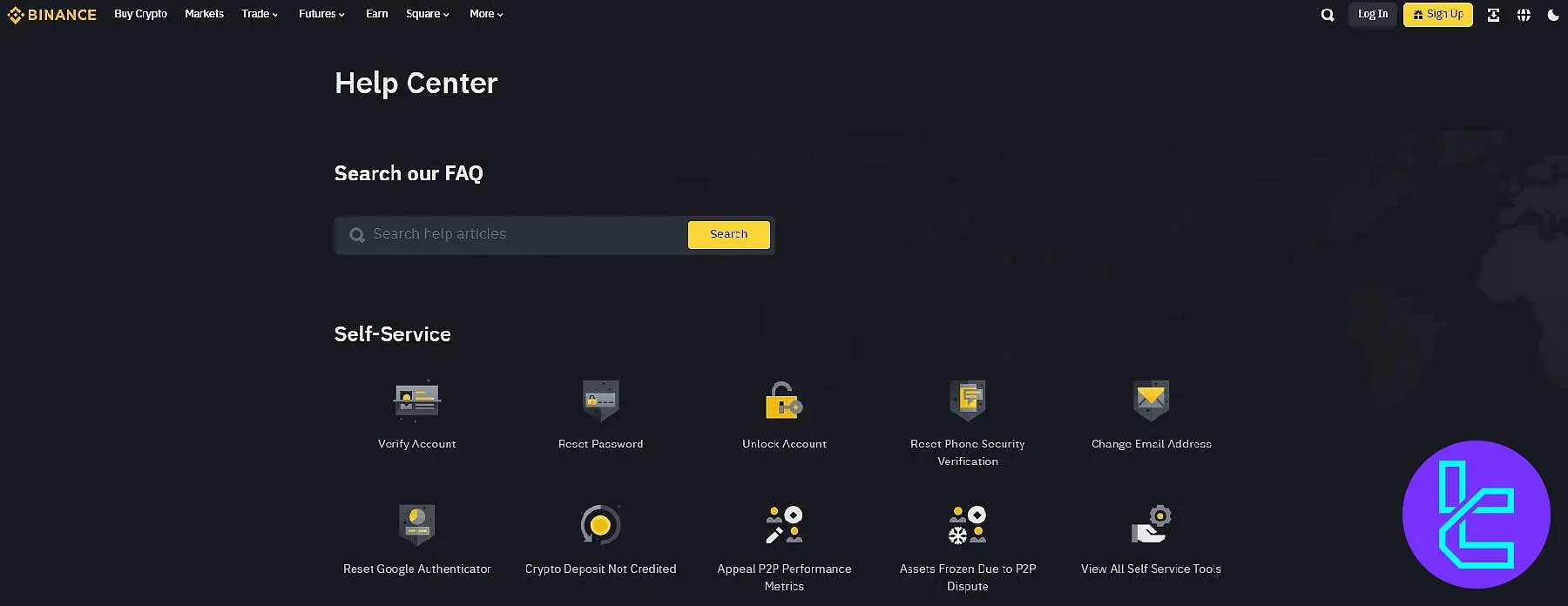Open the More dropdown in navigation

pos(486,14)
